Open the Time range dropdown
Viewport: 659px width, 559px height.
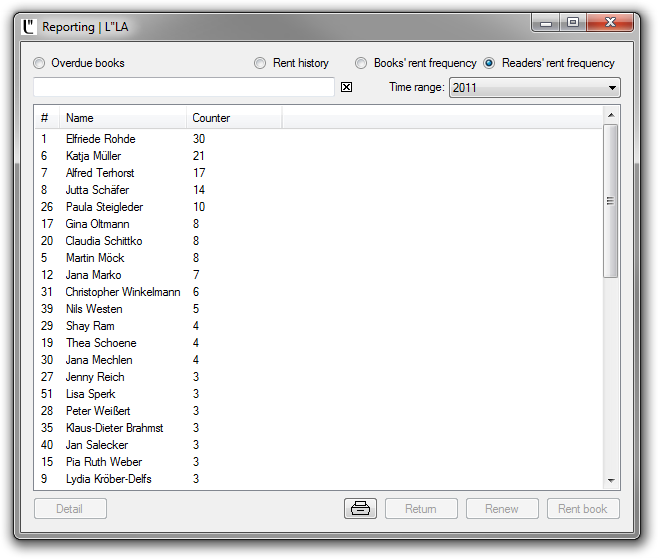coord(534,88)
